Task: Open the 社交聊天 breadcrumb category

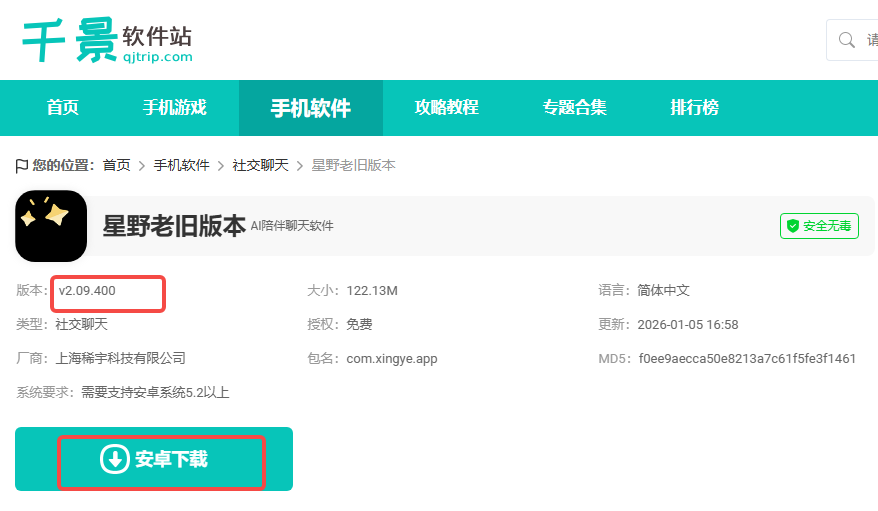Action: click(x=260, y=165)
